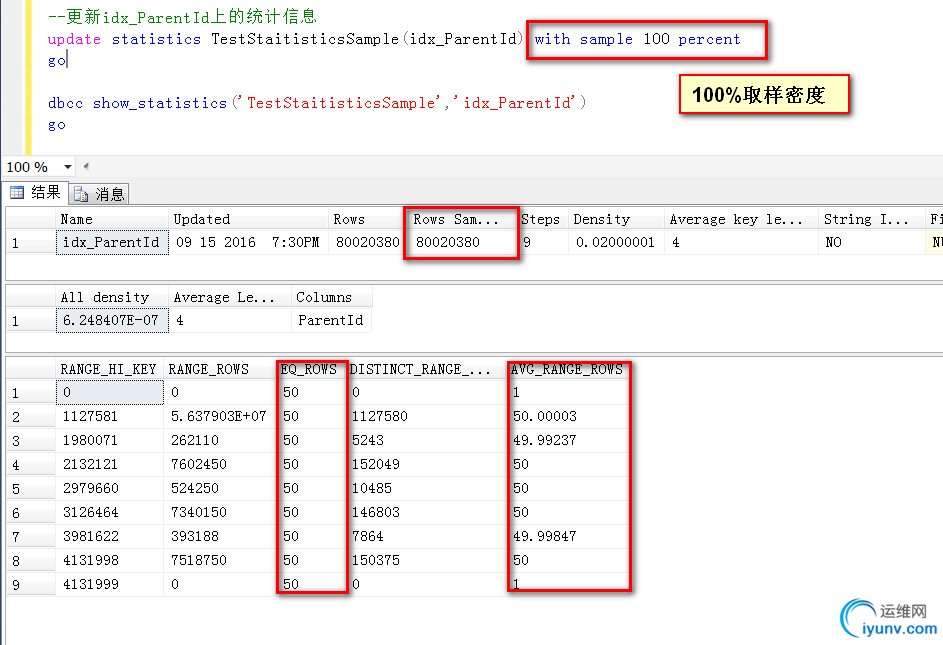The image size is (943, 645).
Task: Click the results grid icon on 结果 tab
Action: (x=17, y=193)
